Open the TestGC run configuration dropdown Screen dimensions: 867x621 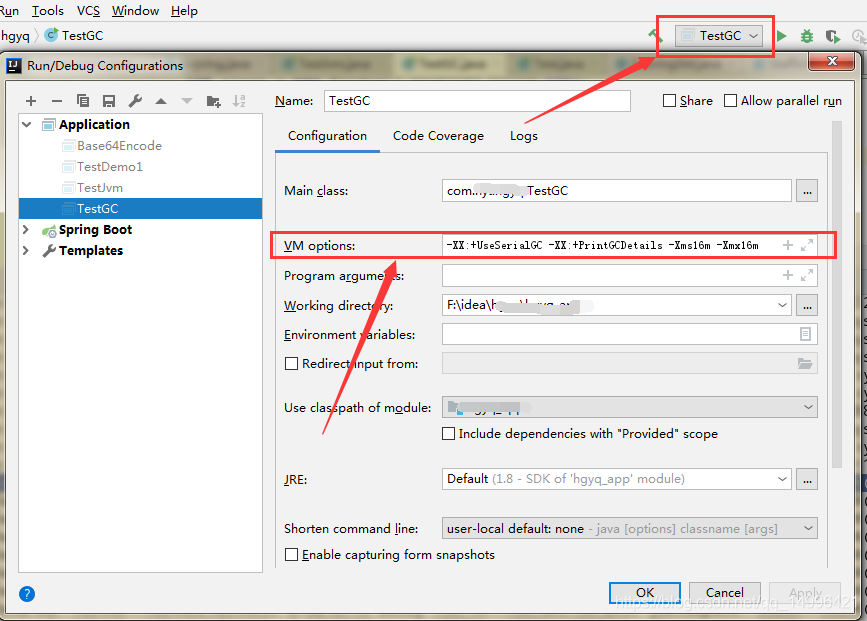[719, 36]
